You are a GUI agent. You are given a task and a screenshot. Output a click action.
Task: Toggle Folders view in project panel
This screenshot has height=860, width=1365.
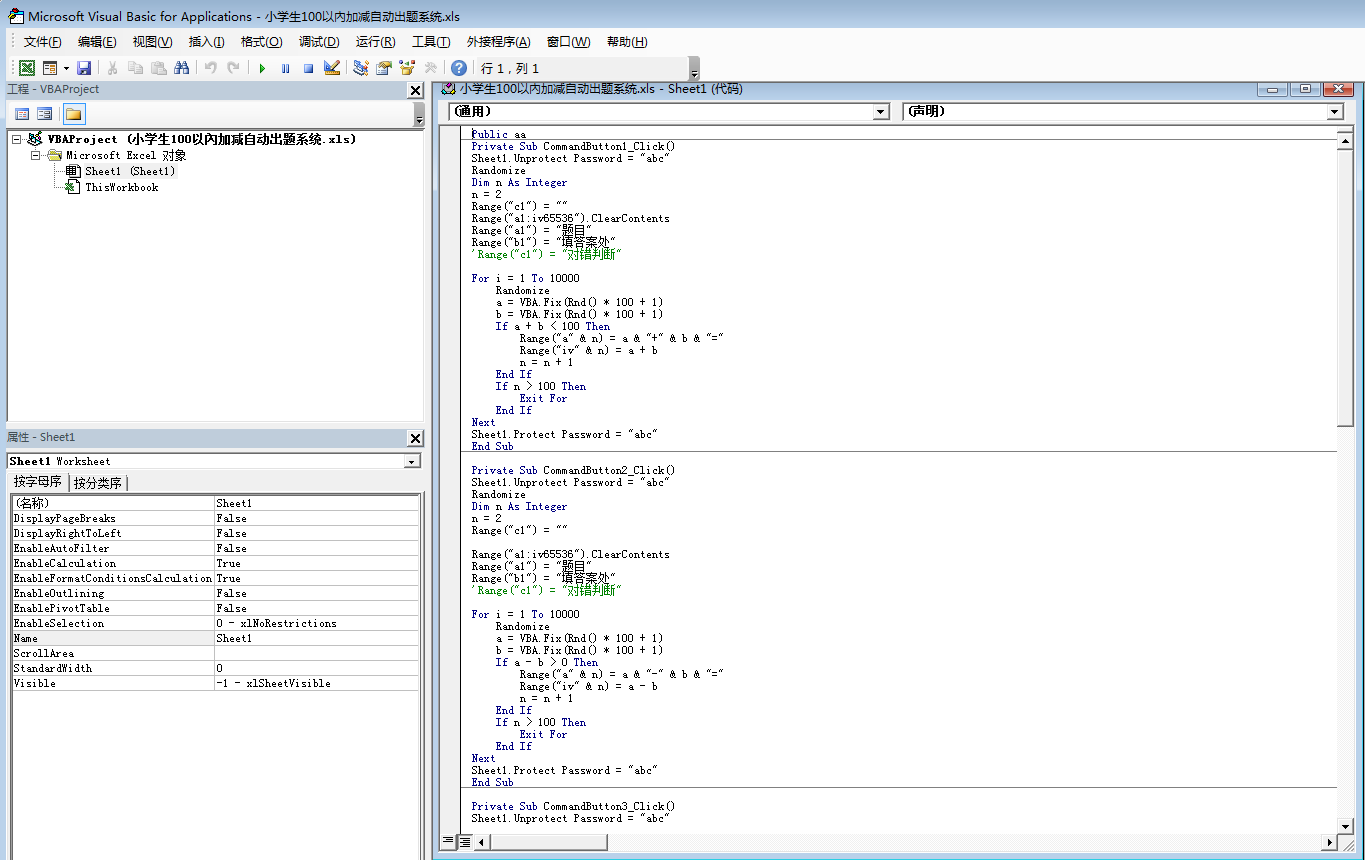pyautogui.click(x=74, y=114)
